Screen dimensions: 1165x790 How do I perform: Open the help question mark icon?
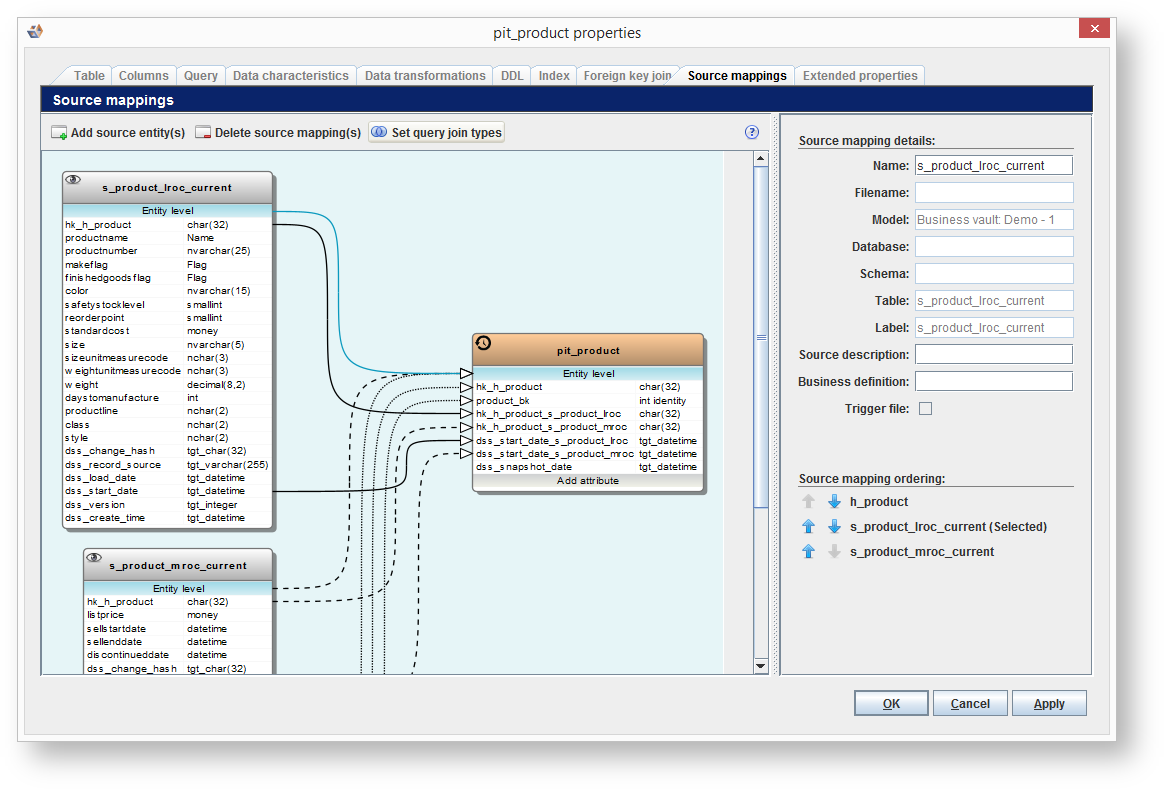[752, 132]
